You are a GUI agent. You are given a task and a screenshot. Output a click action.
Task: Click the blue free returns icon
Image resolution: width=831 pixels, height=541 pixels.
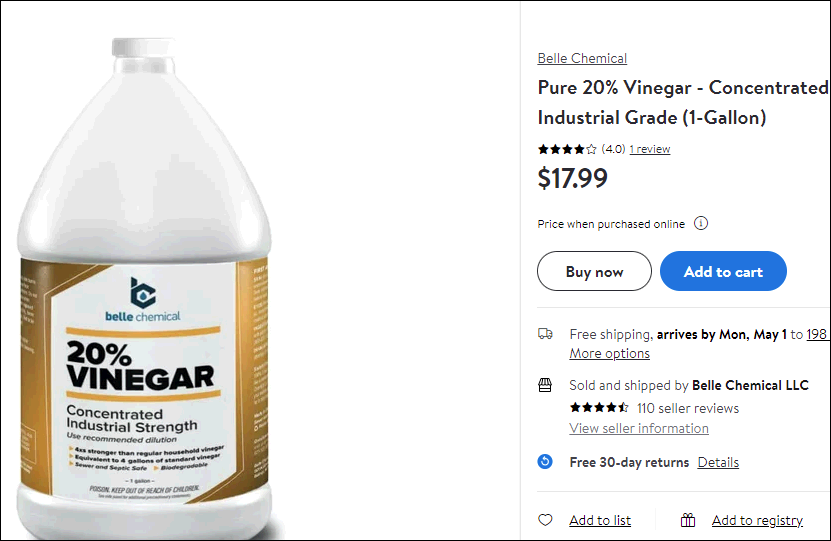click(545, 462)
